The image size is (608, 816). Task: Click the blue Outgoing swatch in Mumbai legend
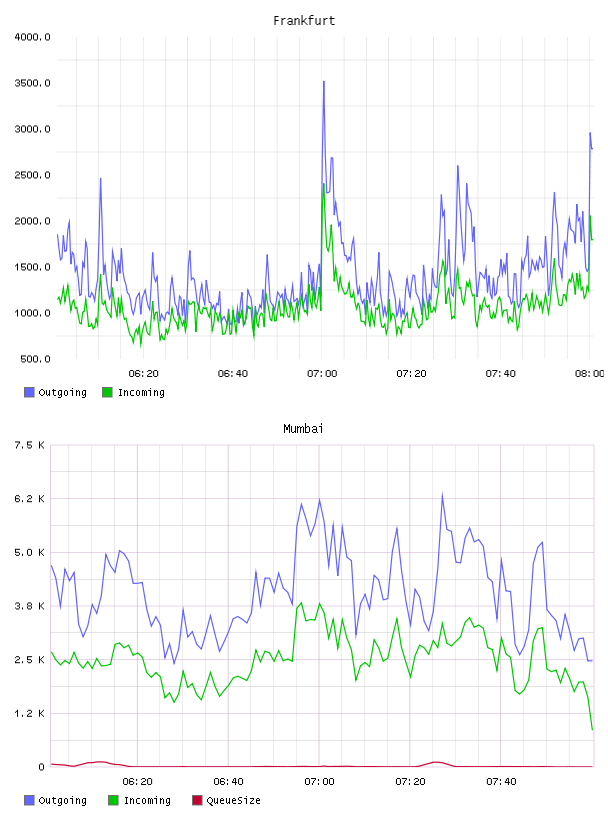(x=29, y=800)
